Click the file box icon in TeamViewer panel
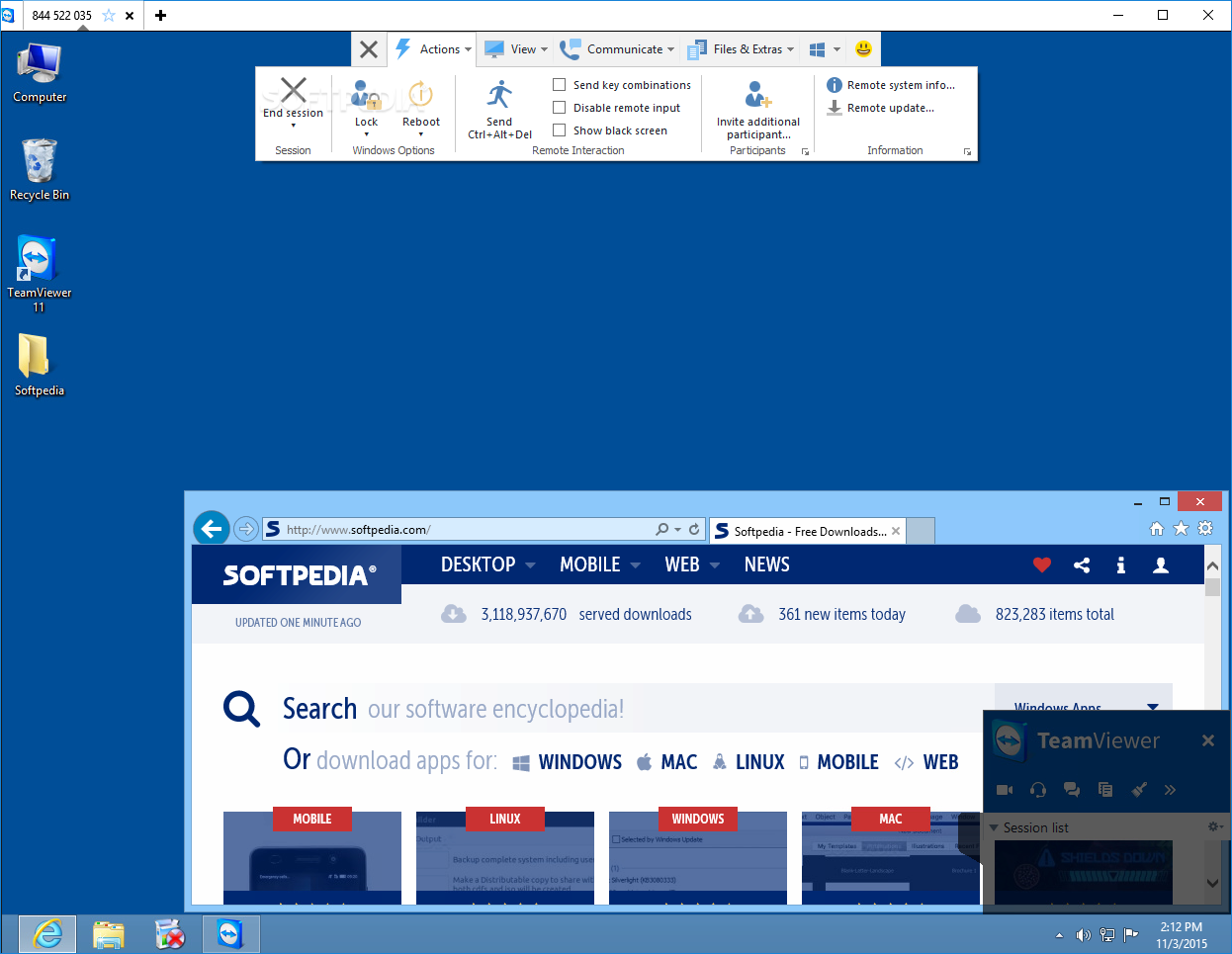1232x954 pixels. [x=1105, y=789]
